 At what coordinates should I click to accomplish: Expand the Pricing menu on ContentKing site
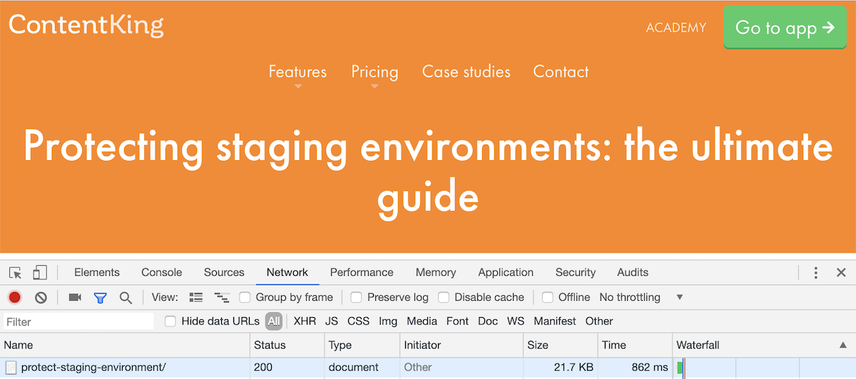374,73
